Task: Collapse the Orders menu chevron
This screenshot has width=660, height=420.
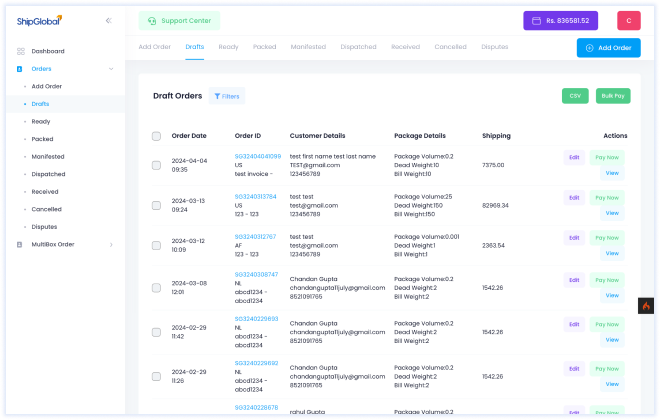Action: [x=110, y=69]
